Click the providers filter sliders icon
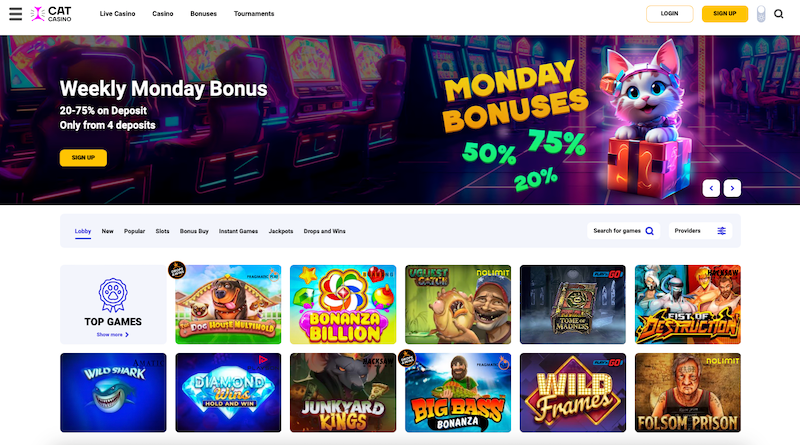 721,231
